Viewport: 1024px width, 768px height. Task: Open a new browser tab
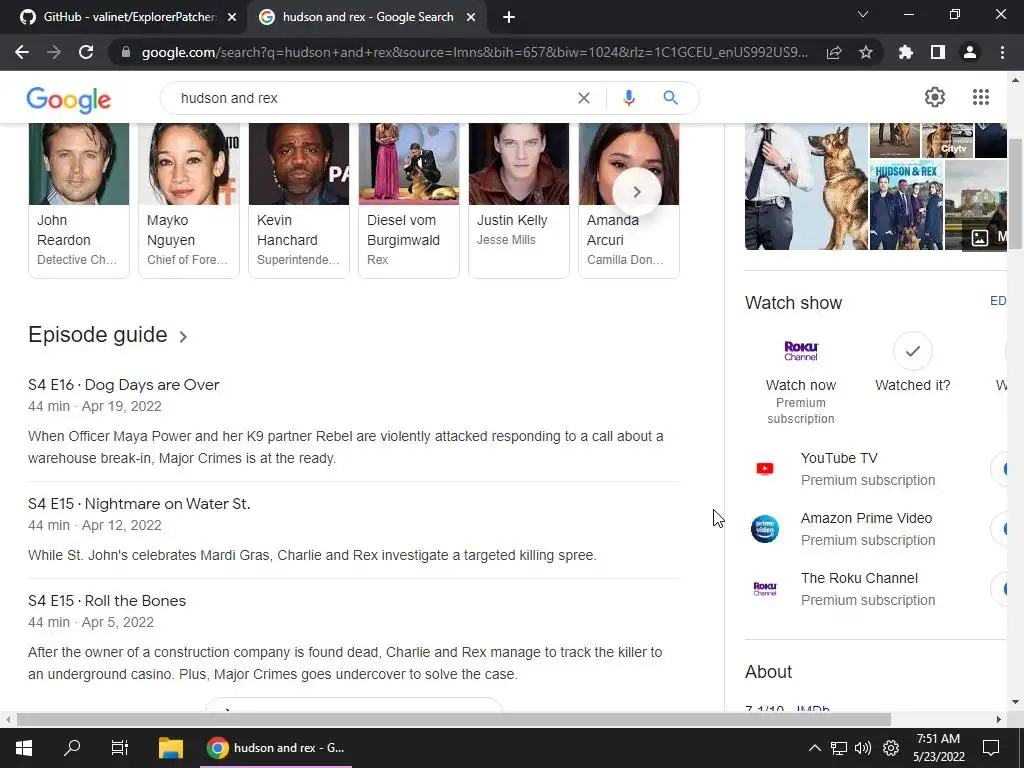click(x=509, y=17)
